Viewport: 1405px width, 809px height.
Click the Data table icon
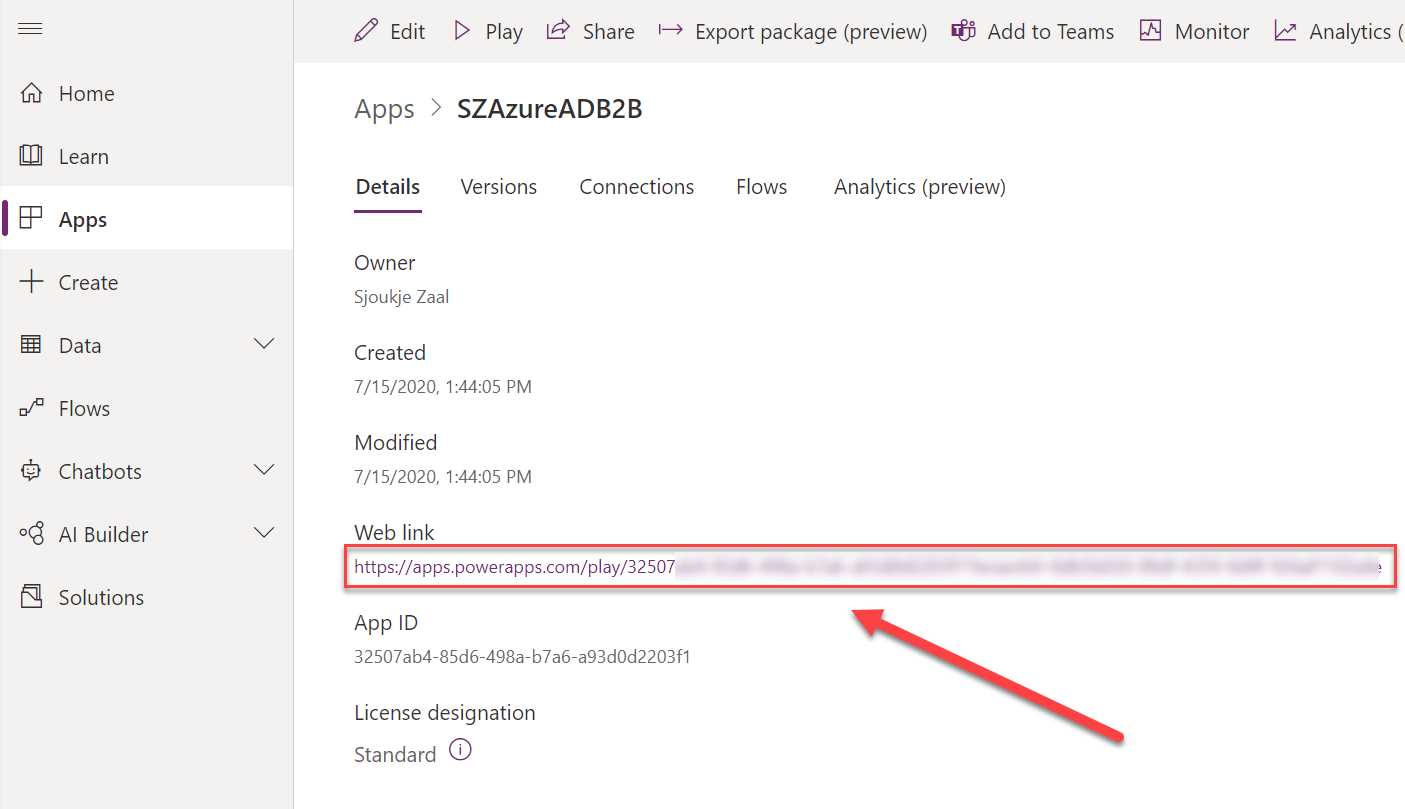coord(31,345)
